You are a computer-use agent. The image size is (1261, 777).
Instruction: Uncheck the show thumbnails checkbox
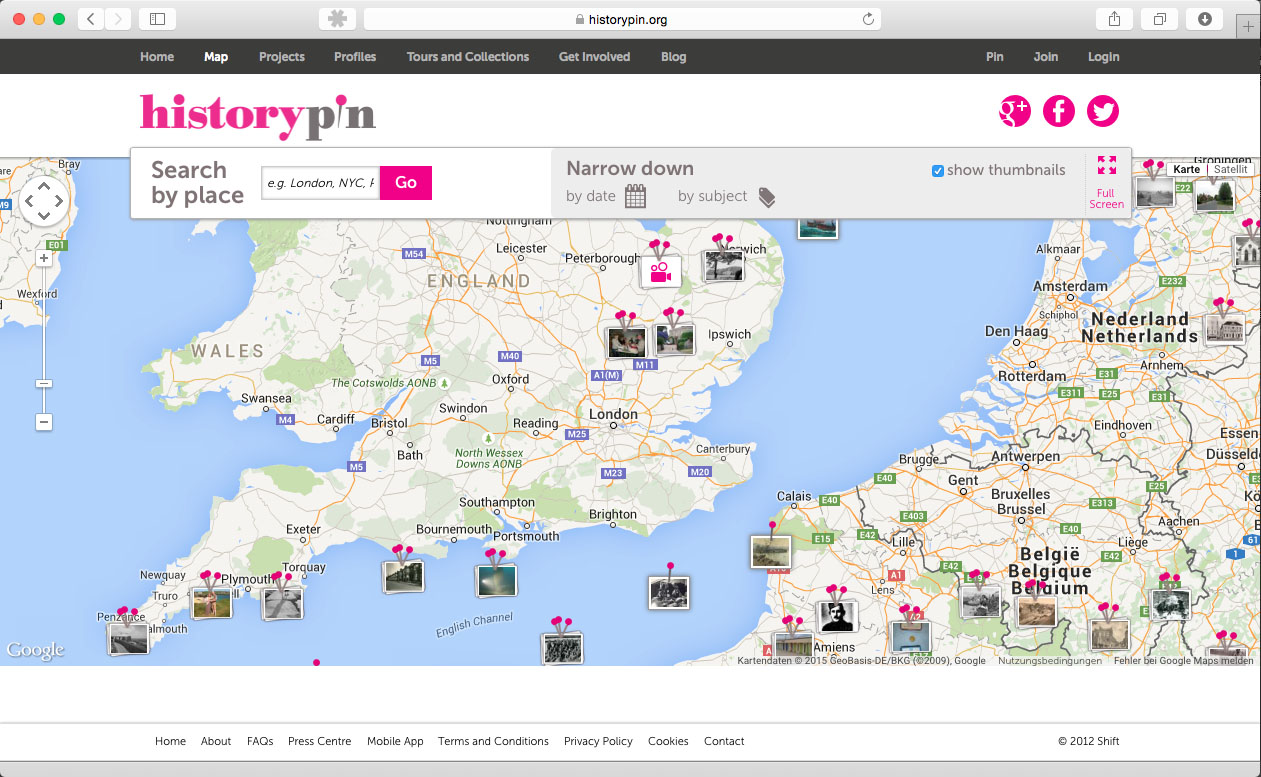[938, 171]
